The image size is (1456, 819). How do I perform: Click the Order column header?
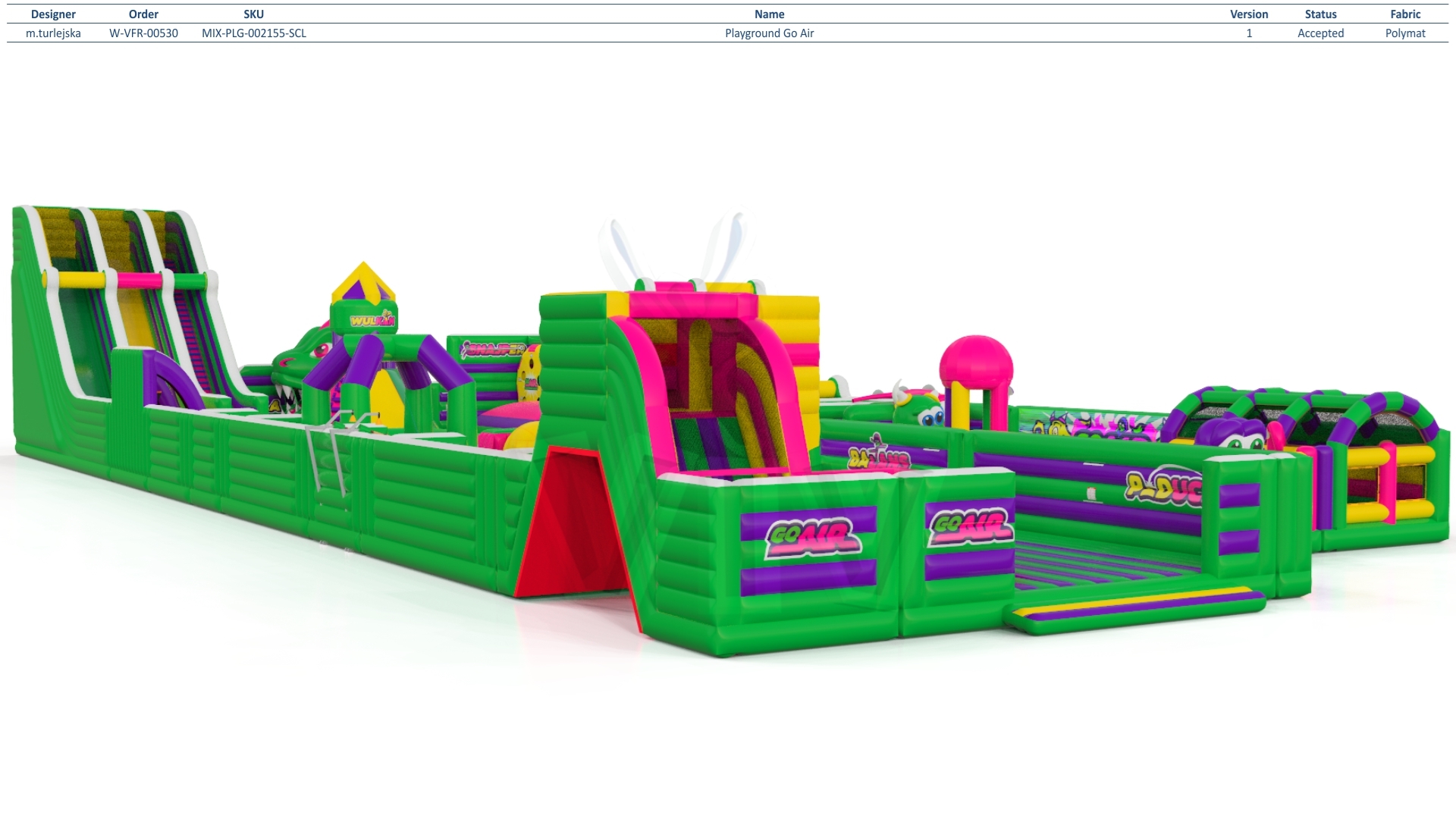click(143, 14)
